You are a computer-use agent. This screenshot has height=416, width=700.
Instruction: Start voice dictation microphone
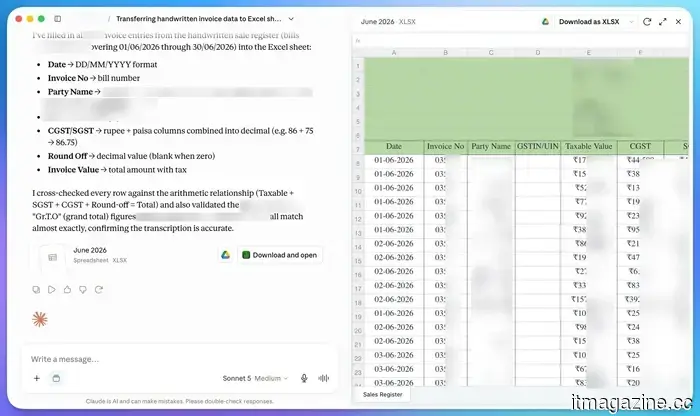[x=304, y=379]
